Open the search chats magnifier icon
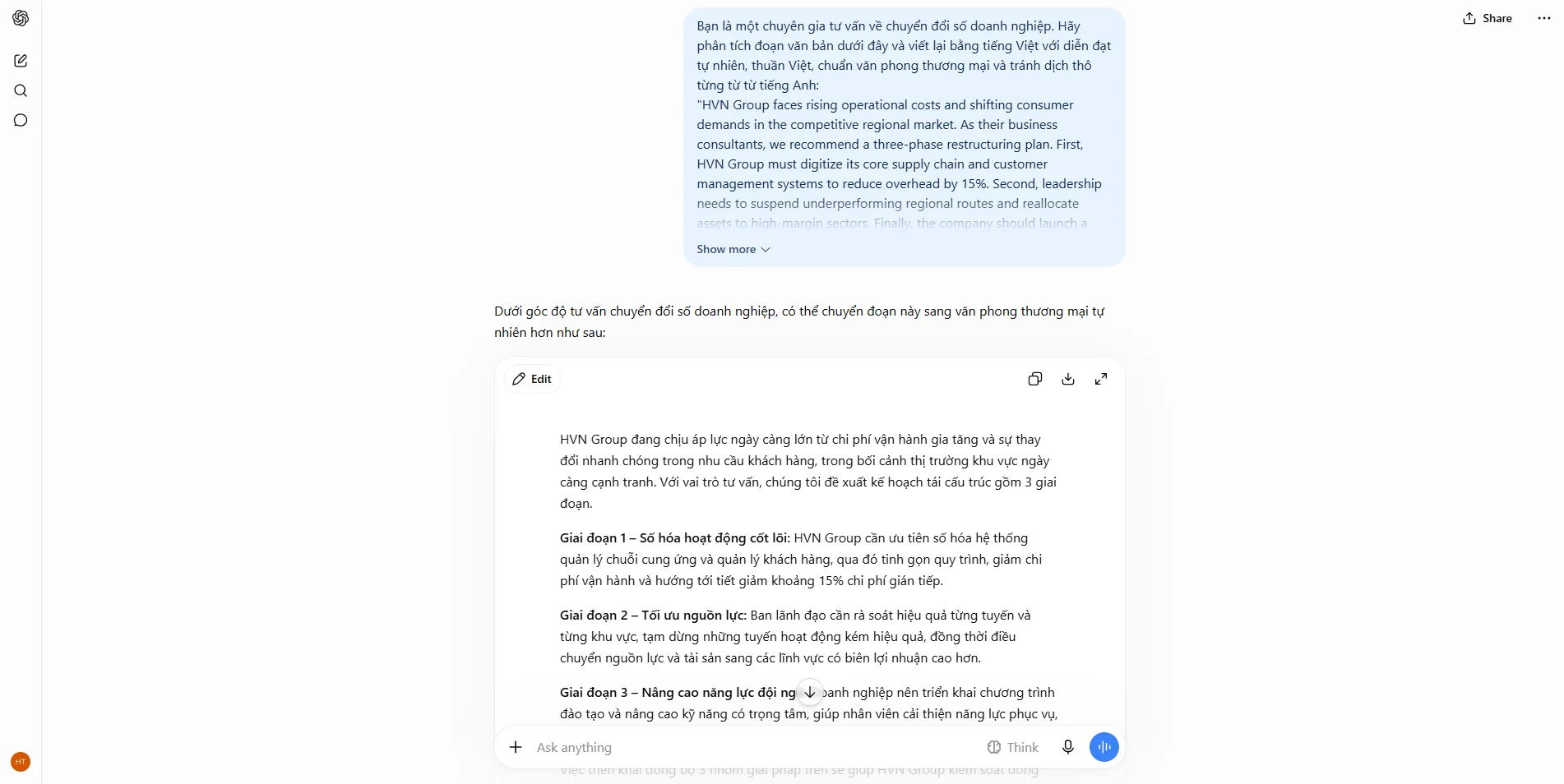 click(x=21, y=90)
